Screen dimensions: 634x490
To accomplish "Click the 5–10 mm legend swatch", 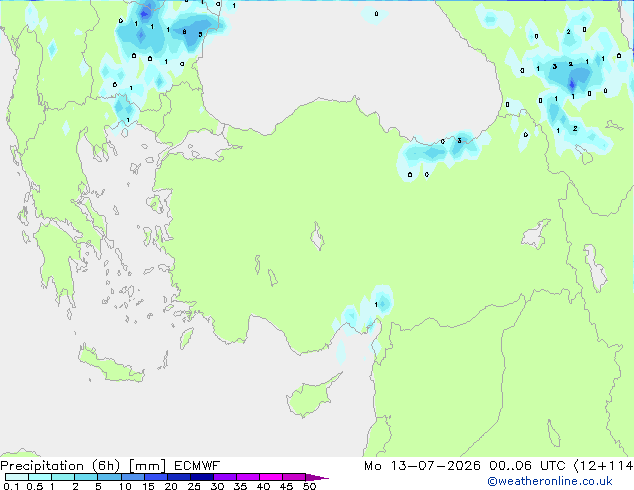I will [x=109, y=477].
